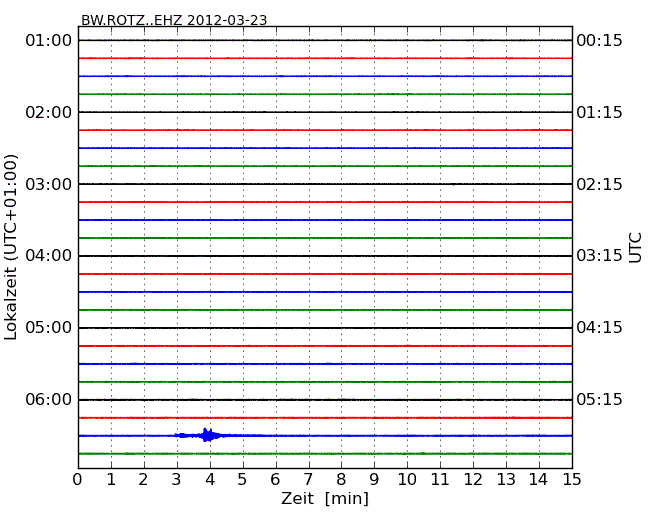Click the 00:15 UTC label

599,41
